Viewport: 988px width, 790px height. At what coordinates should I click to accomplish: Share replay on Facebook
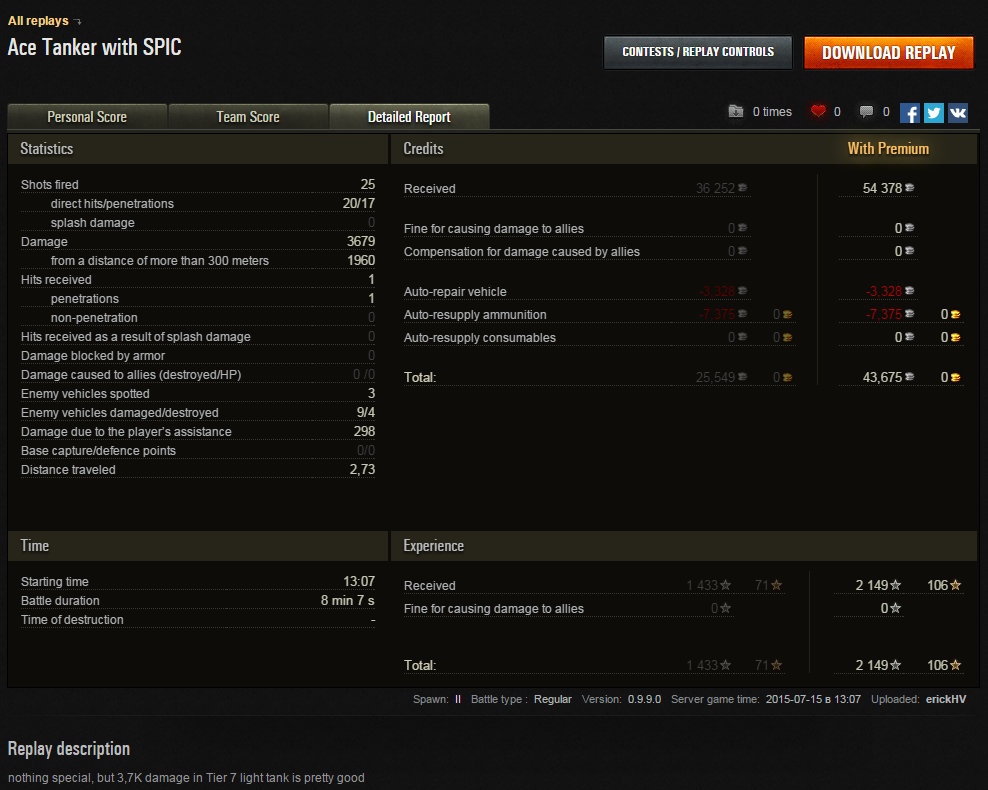(910, 113)
